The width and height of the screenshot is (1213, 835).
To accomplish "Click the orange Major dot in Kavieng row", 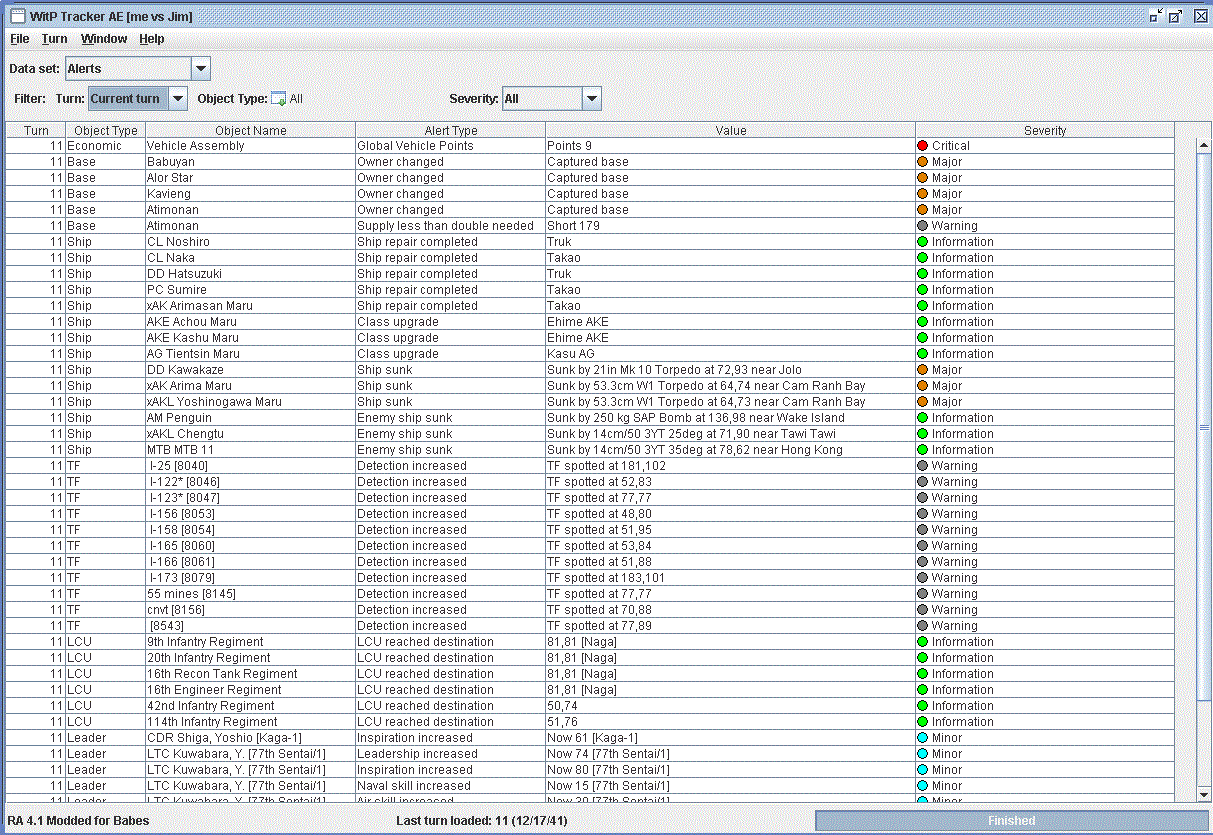I will 923,194.
